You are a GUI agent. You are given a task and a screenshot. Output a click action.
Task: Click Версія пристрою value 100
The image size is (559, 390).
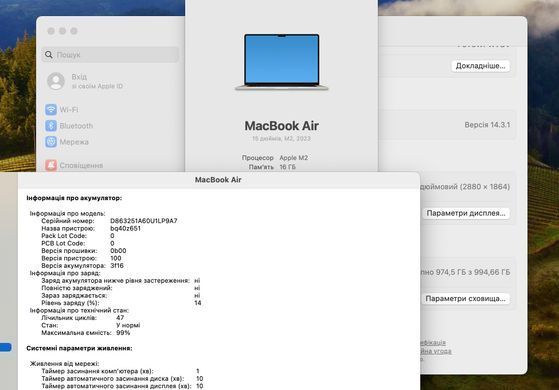[116, 258]
